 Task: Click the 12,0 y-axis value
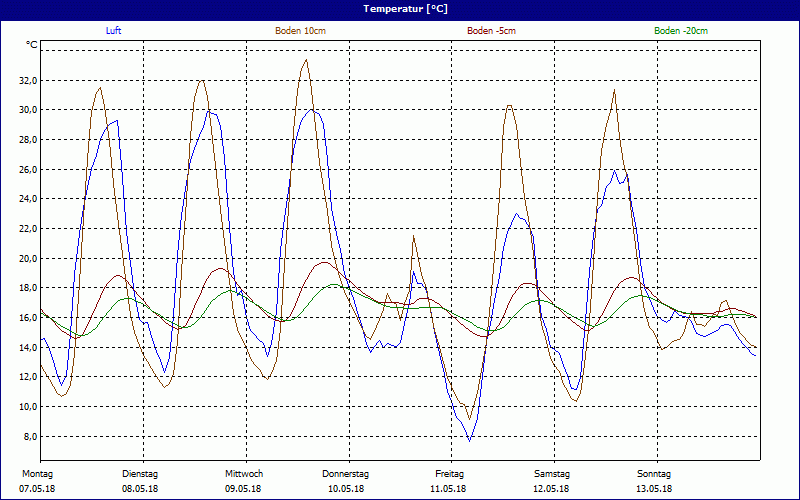click(27, 377)
